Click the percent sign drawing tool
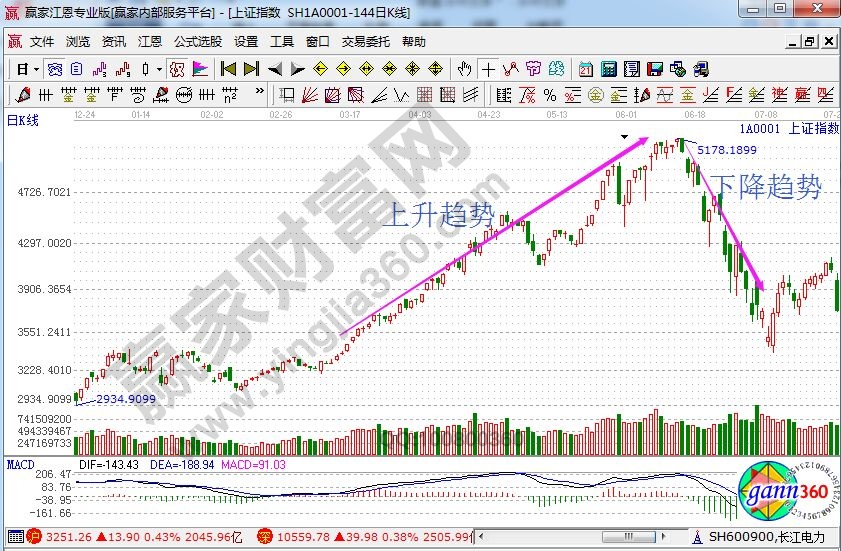841x551 pixels. (549, 95)
